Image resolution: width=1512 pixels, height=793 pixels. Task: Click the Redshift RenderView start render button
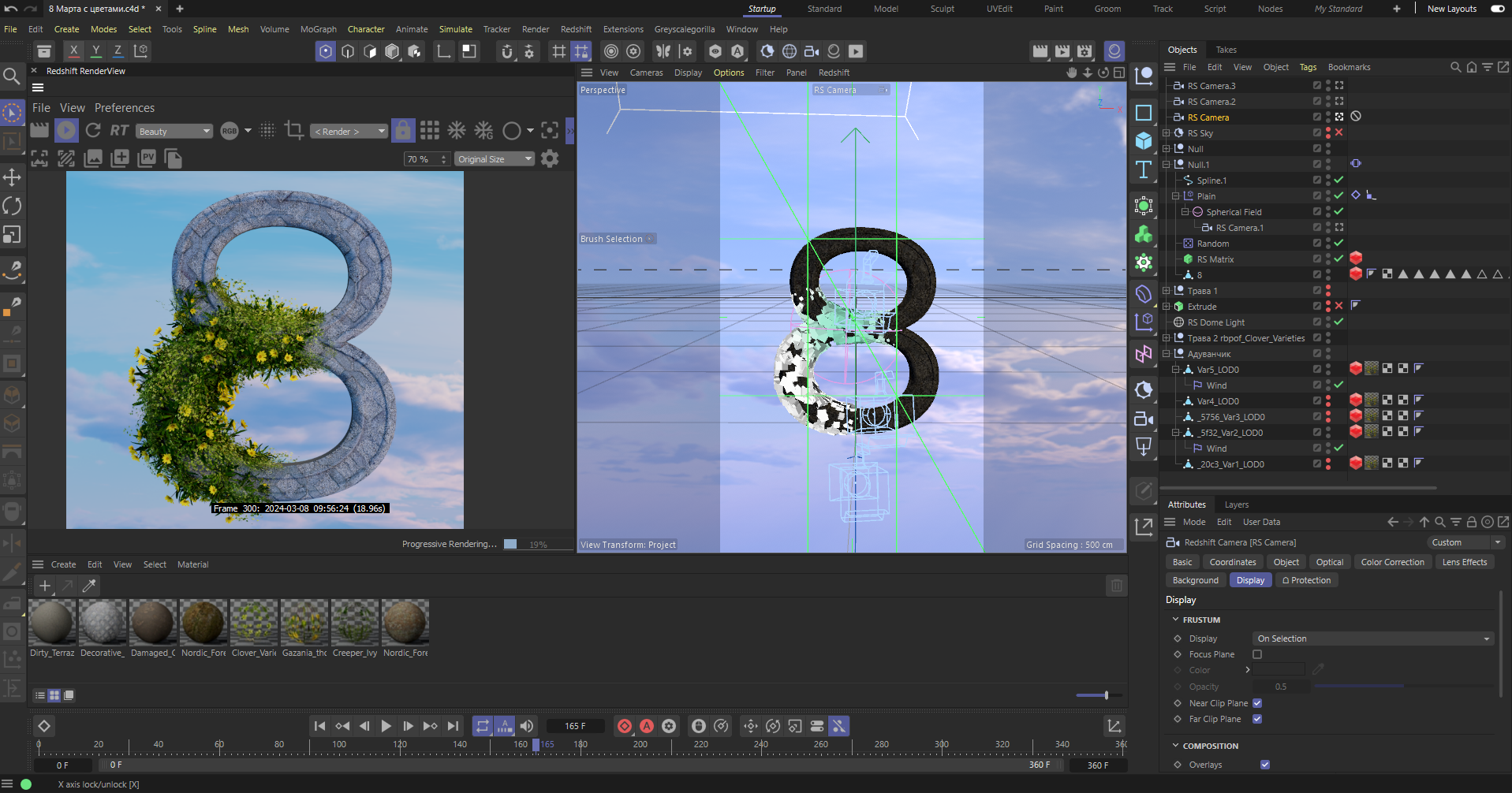point(66,130)
